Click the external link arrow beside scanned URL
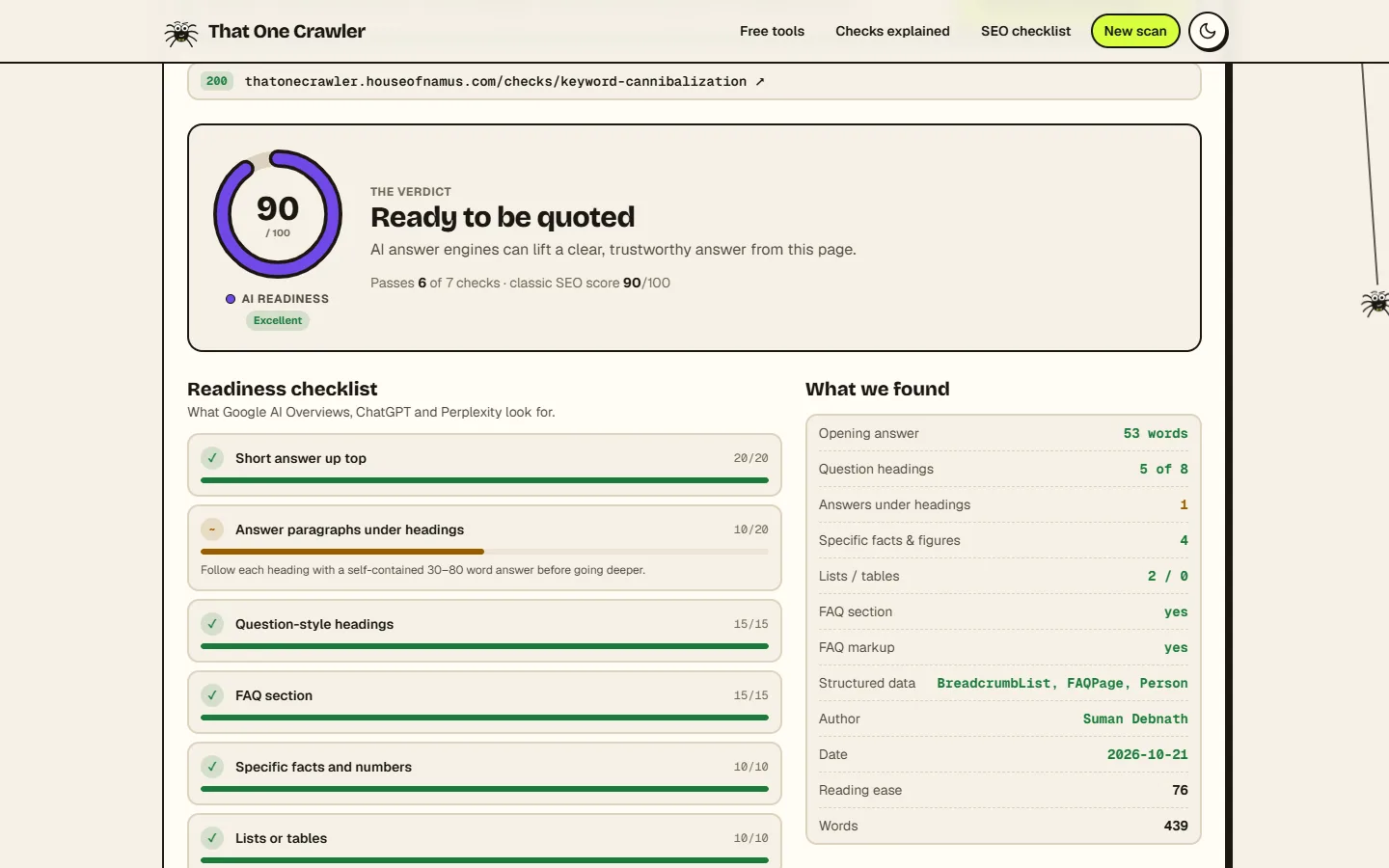This screenshot has height=868, width=1389. [x=760, y=82]
